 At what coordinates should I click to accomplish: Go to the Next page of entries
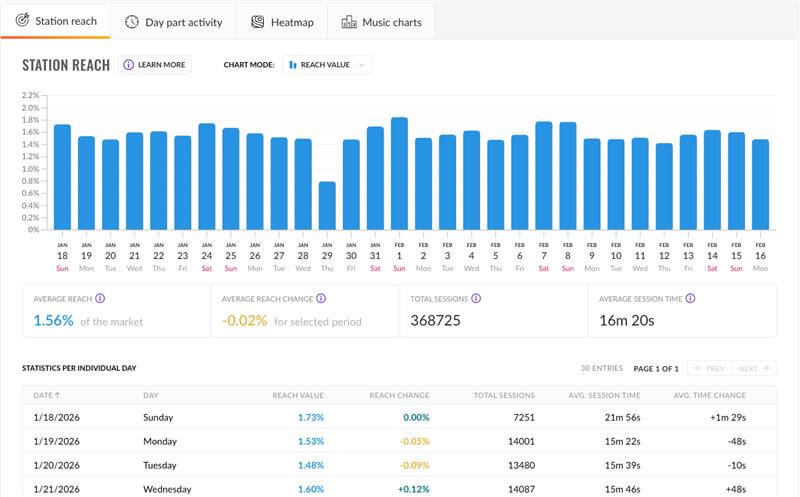pos(755,368)
